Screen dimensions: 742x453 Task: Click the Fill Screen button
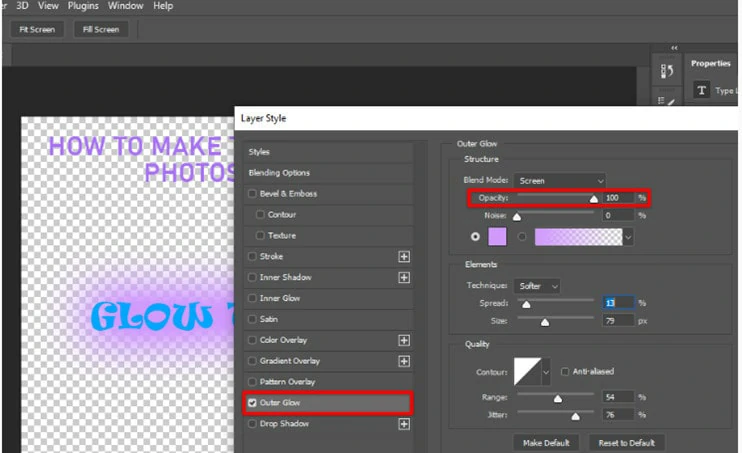(x=101, y=29)
